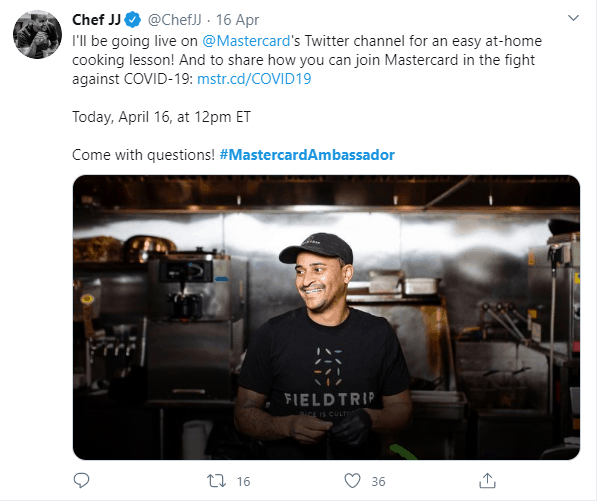Open the #MastercardAmbassador hashtag
The image size is (599, 501).
pyautogui.click(x=307, y=155)
